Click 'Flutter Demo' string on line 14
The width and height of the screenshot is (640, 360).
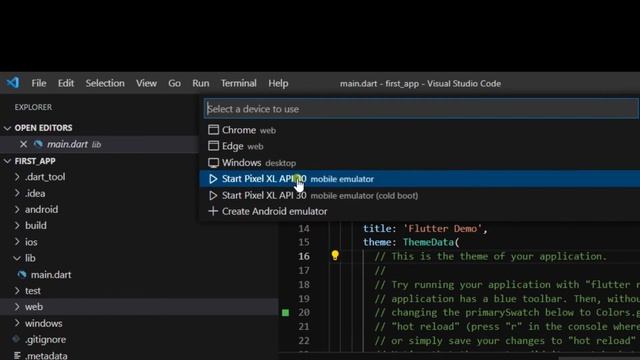(442, 229)
